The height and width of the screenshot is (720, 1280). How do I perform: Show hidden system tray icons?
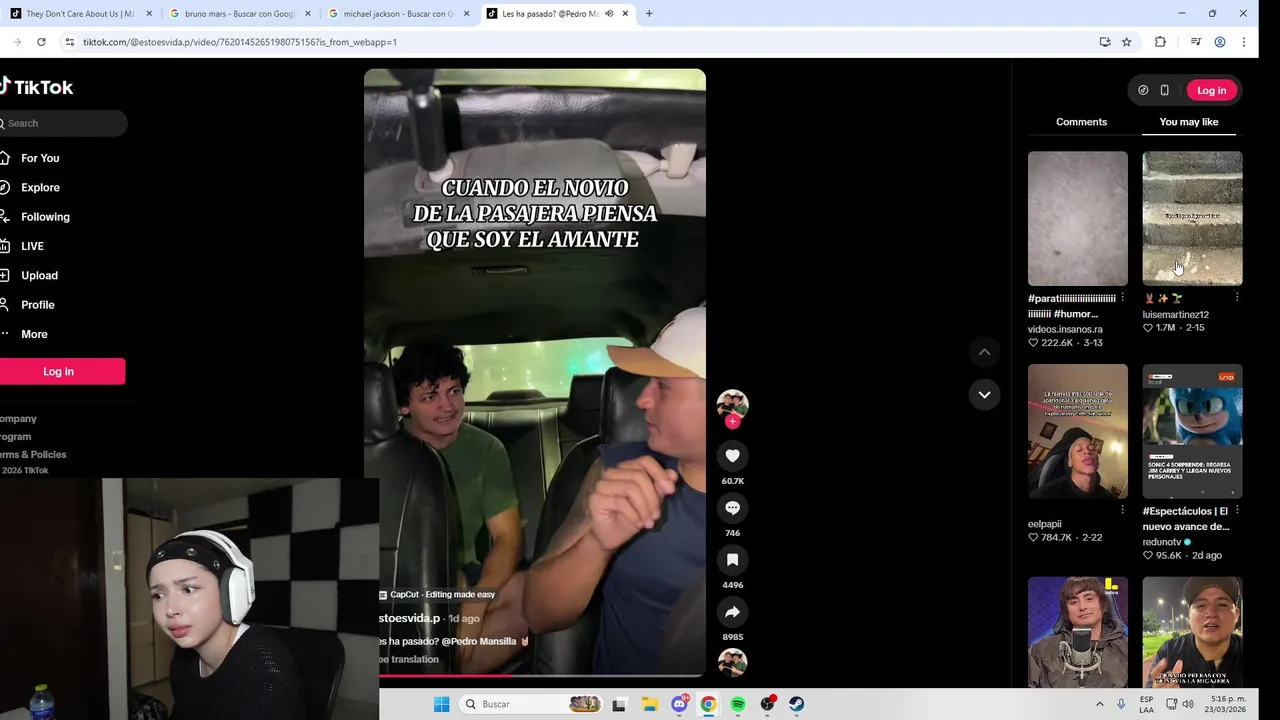(1100, 704)
